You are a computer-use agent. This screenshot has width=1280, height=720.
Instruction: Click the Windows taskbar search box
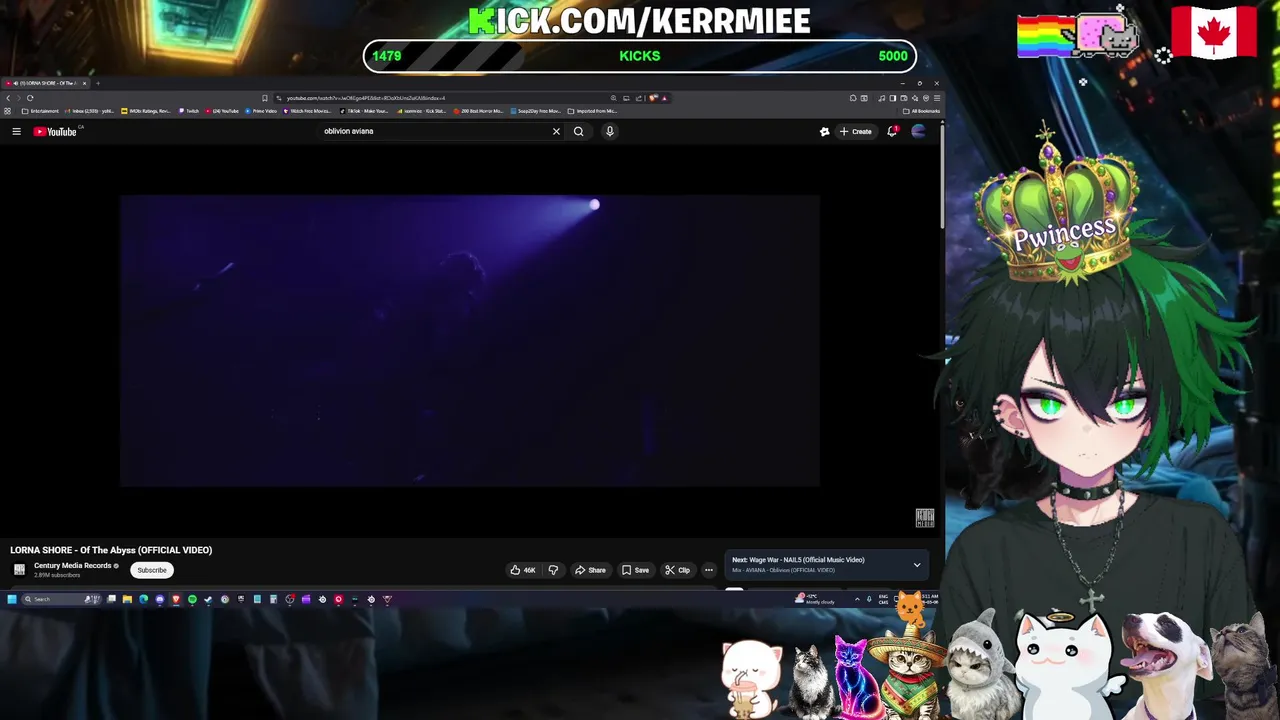(62, 599)
